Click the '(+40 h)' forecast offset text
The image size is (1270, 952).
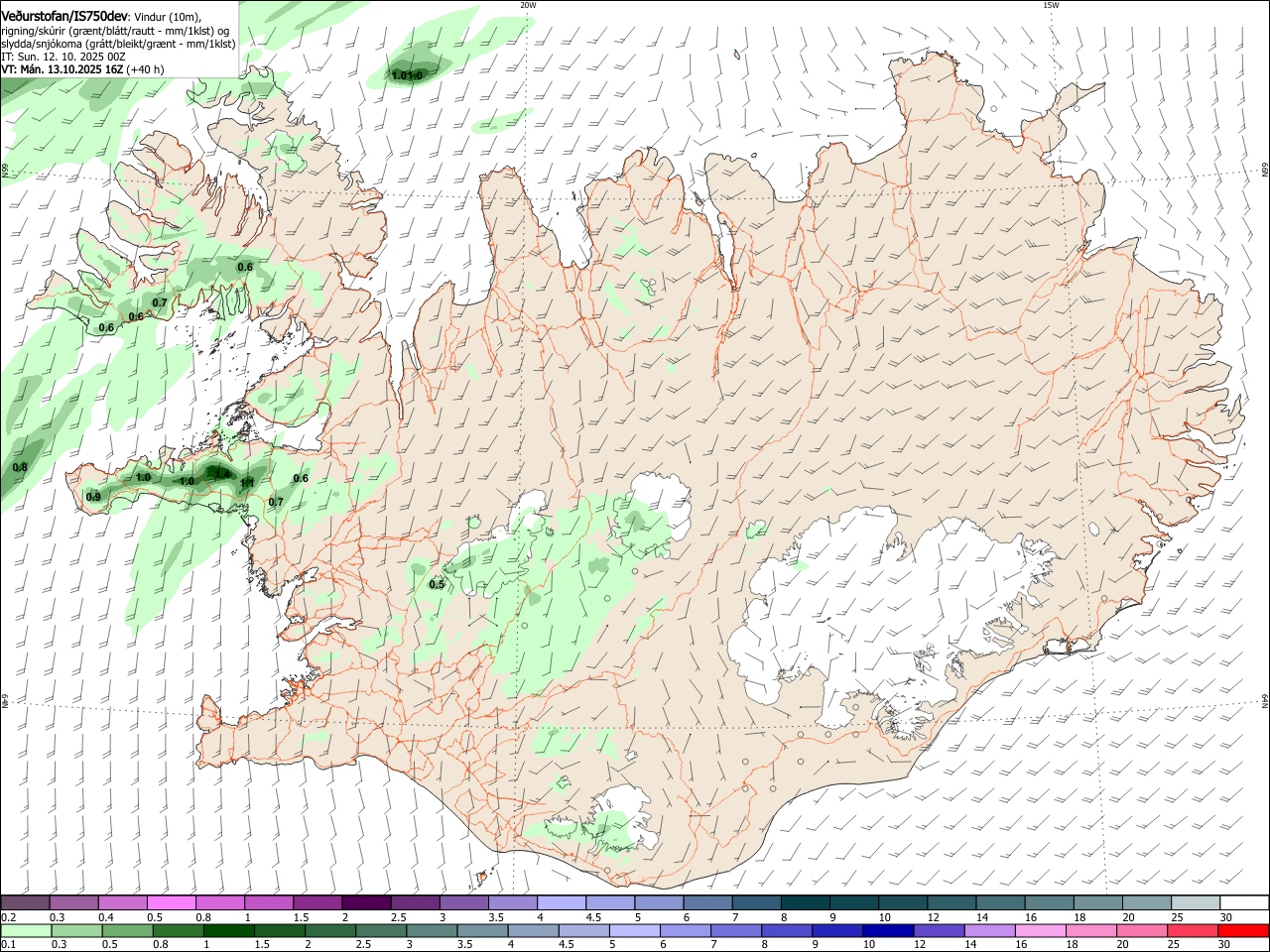pyautogui.click(x=145, y=69)
